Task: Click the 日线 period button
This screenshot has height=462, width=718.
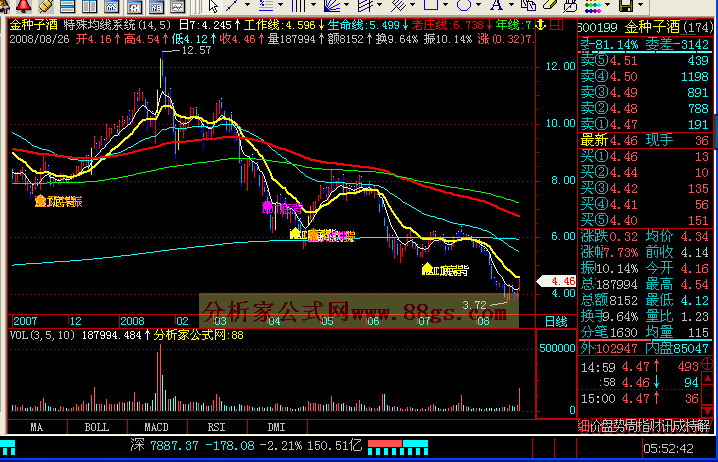Action: (556, 321)
